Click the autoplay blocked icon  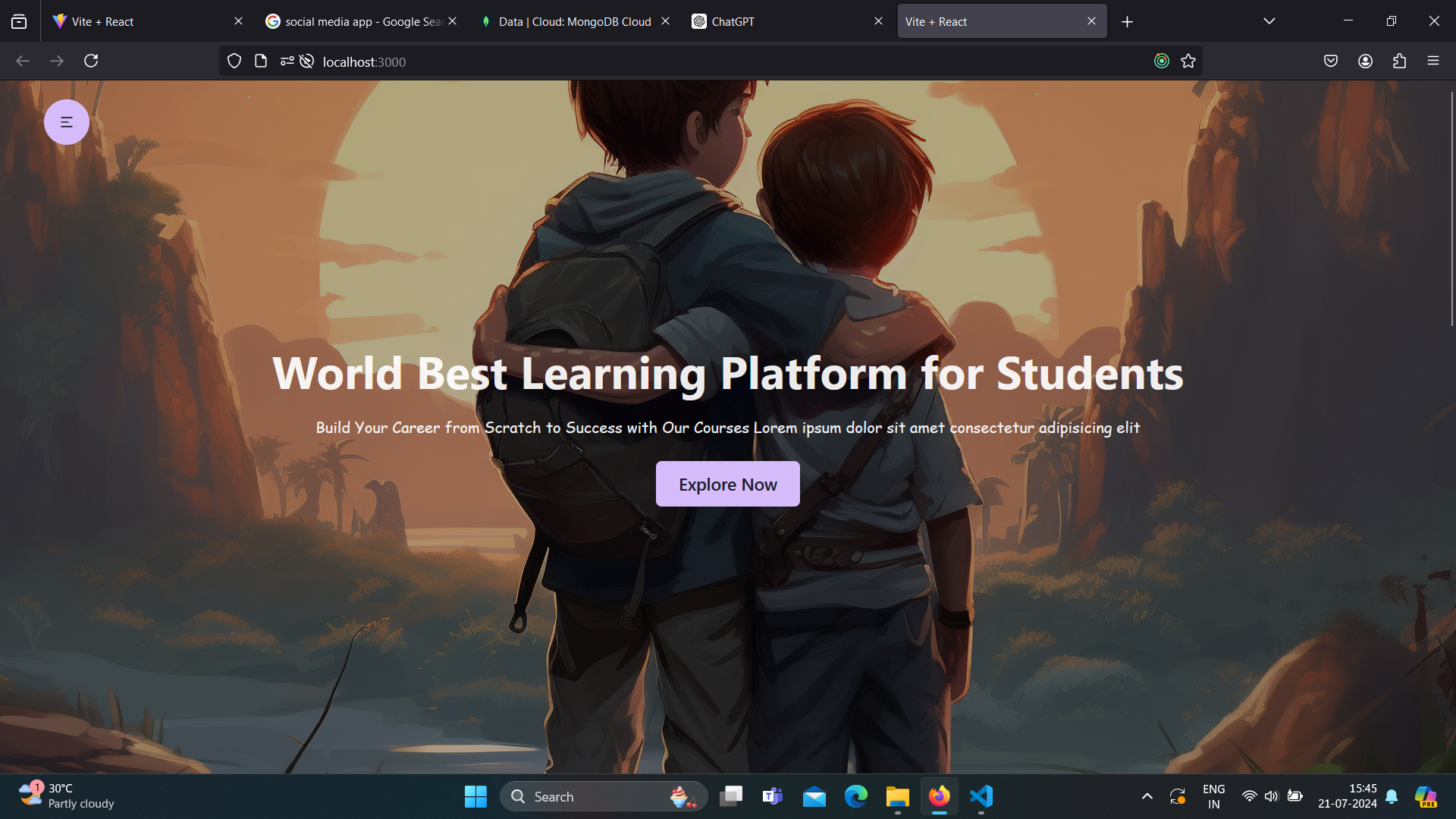tap(306, 61)
